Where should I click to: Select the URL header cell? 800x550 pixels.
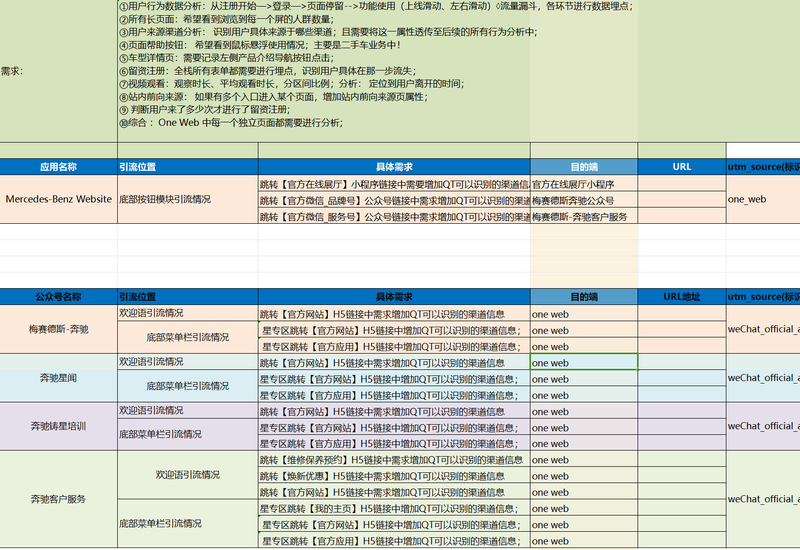(x=682, y=167)
